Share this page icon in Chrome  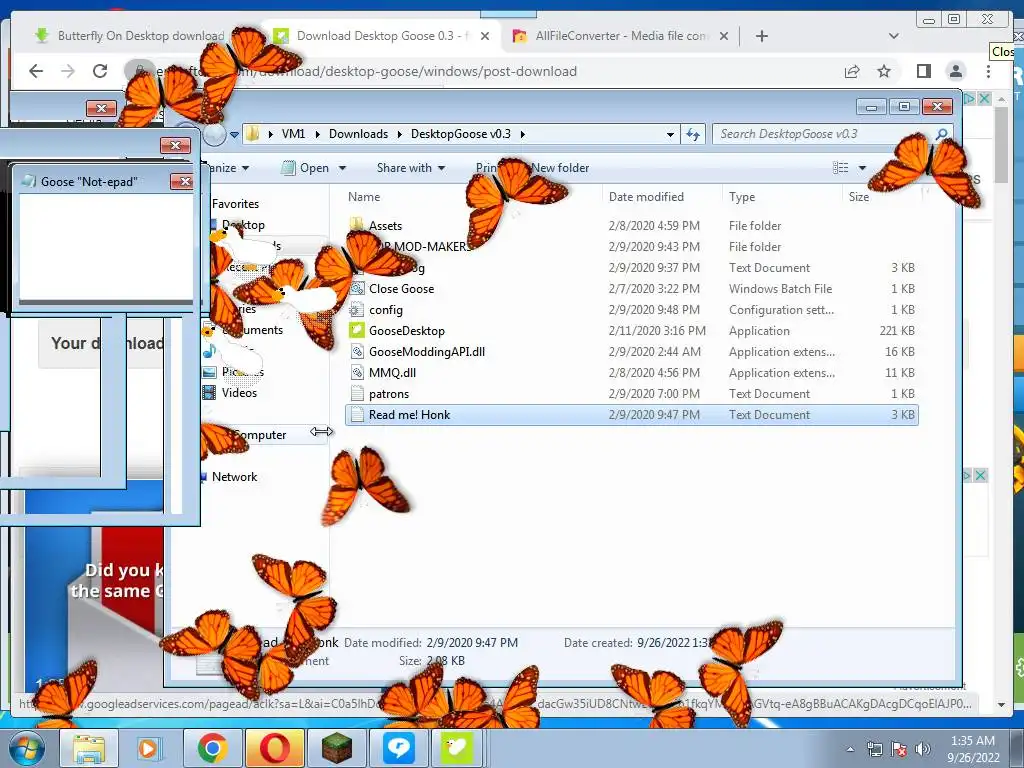click(x=852, y=71)
